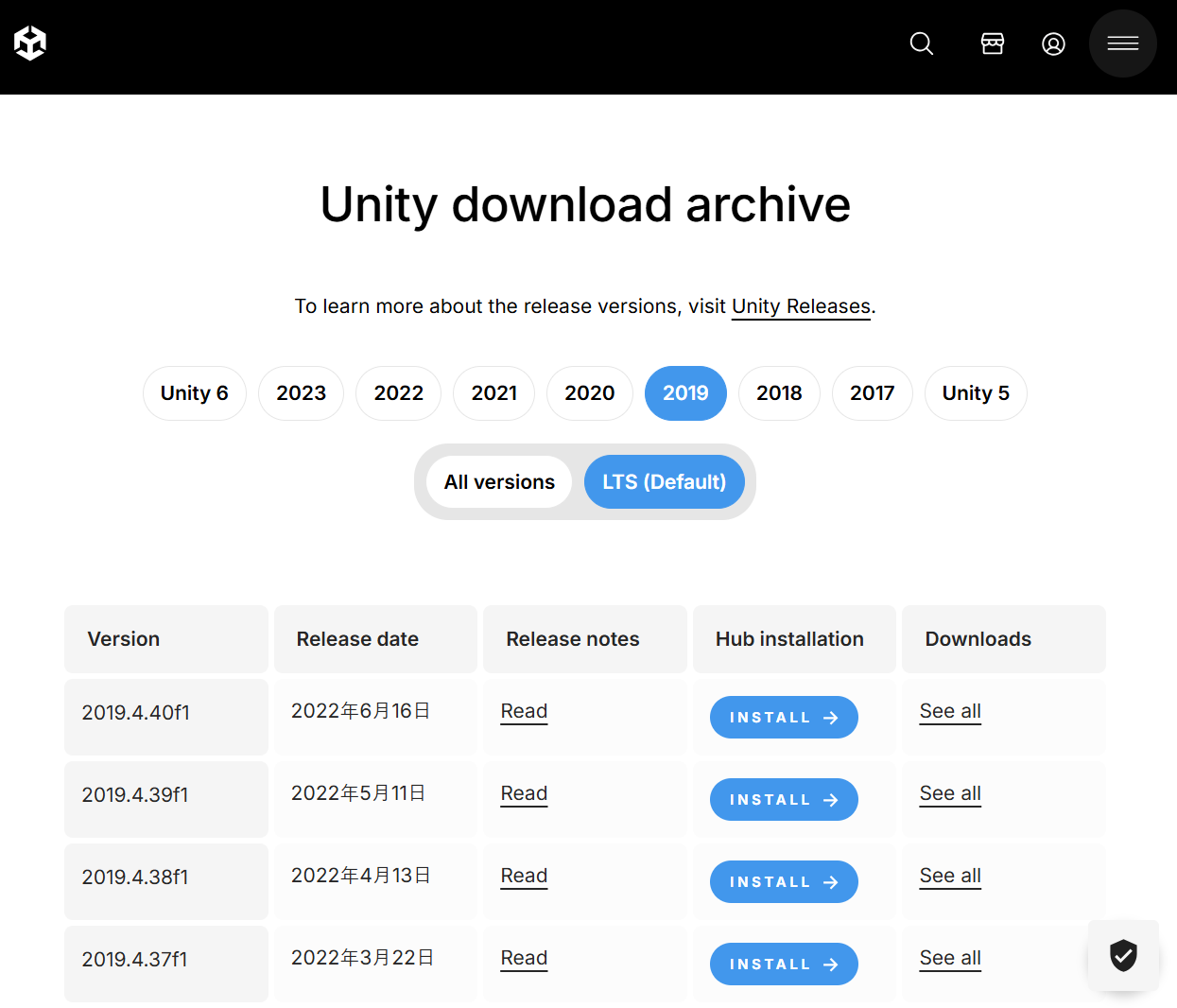Open the search magnifier icon
Viewport: 1177px width, 1008px height.
point(922,43)
